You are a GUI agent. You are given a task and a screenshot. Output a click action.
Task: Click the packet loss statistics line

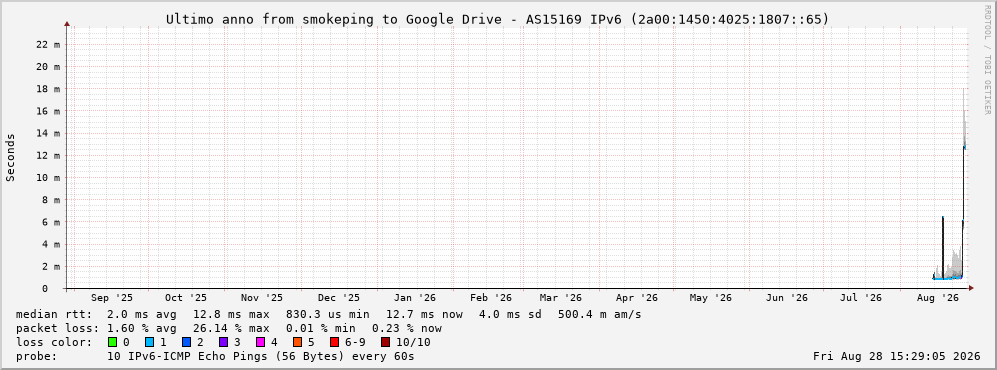click(229, 328)
